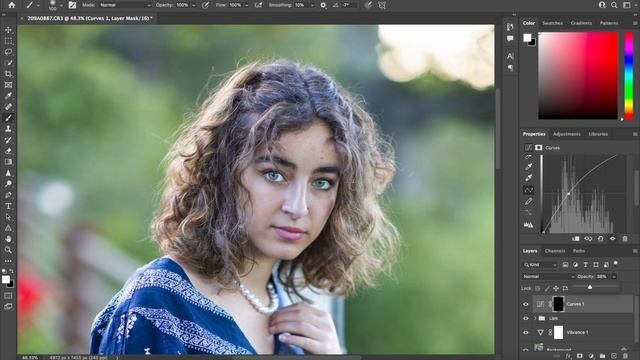Click the layer opacity slider handle
Viewport: 640px width, 360px height.
click(x=589, y=288)
